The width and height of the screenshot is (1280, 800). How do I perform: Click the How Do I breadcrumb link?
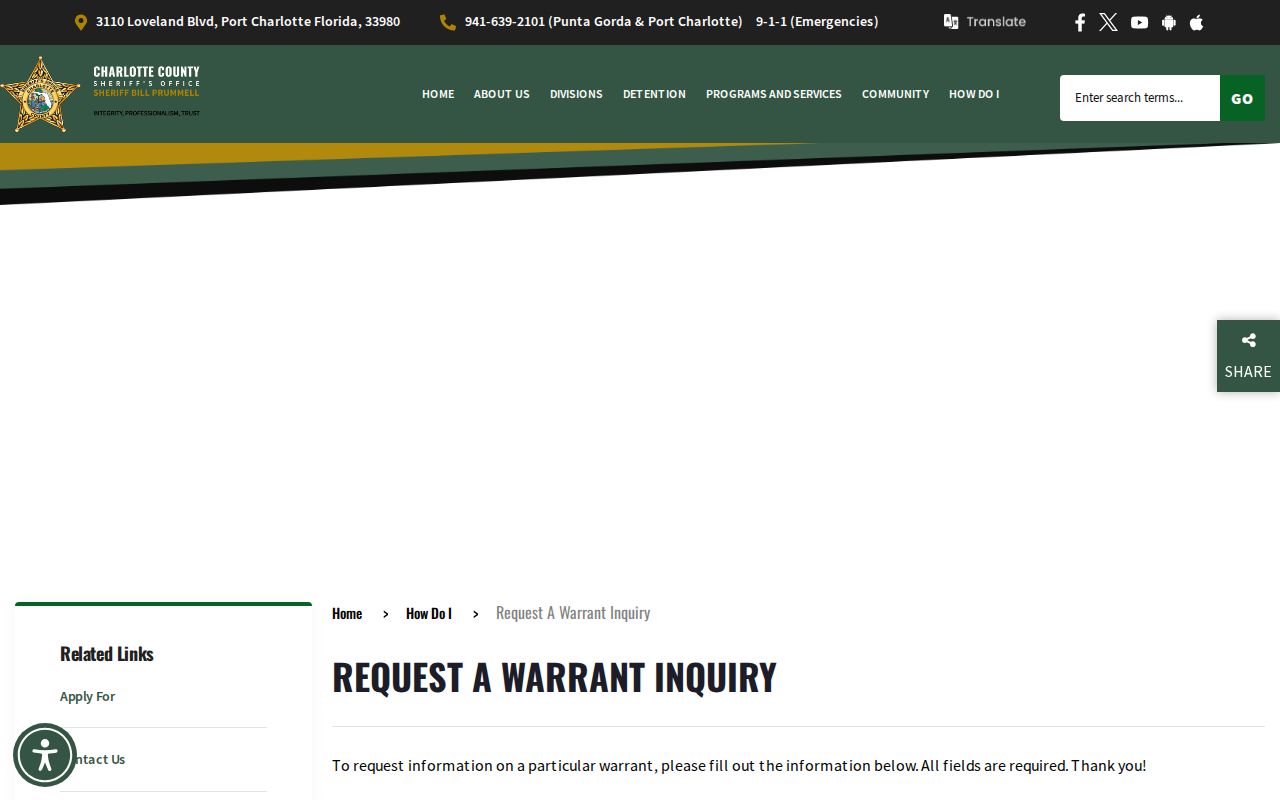pos(429,613)
